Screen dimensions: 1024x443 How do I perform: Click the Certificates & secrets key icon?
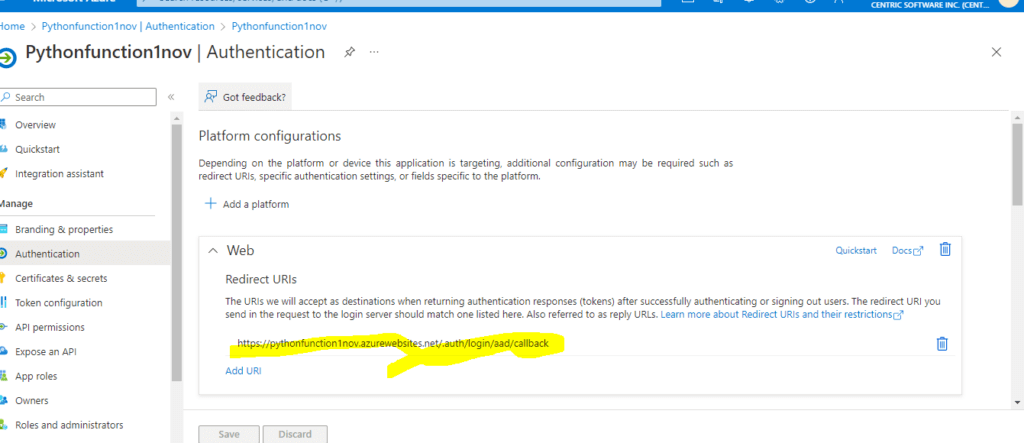coord(3,278)
